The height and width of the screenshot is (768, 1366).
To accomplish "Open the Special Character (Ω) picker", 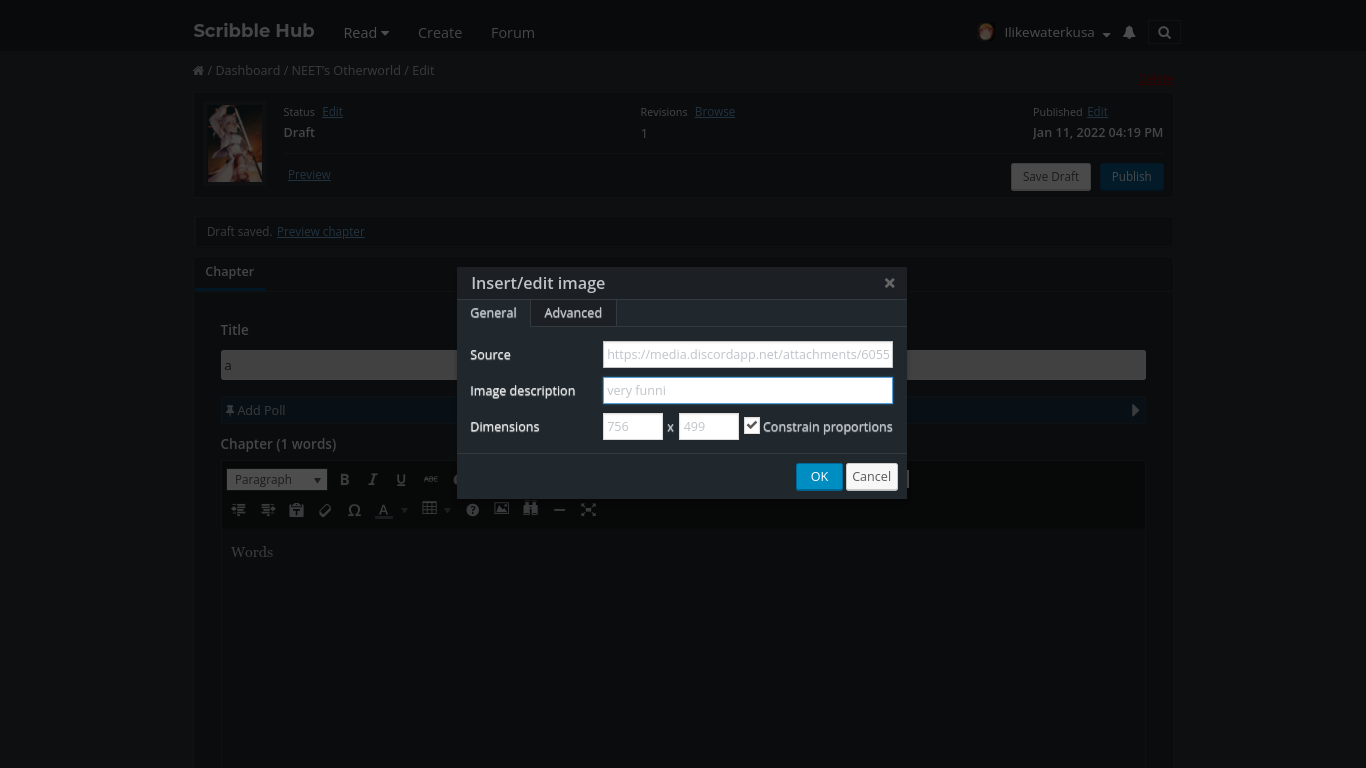I will [354, 510].
